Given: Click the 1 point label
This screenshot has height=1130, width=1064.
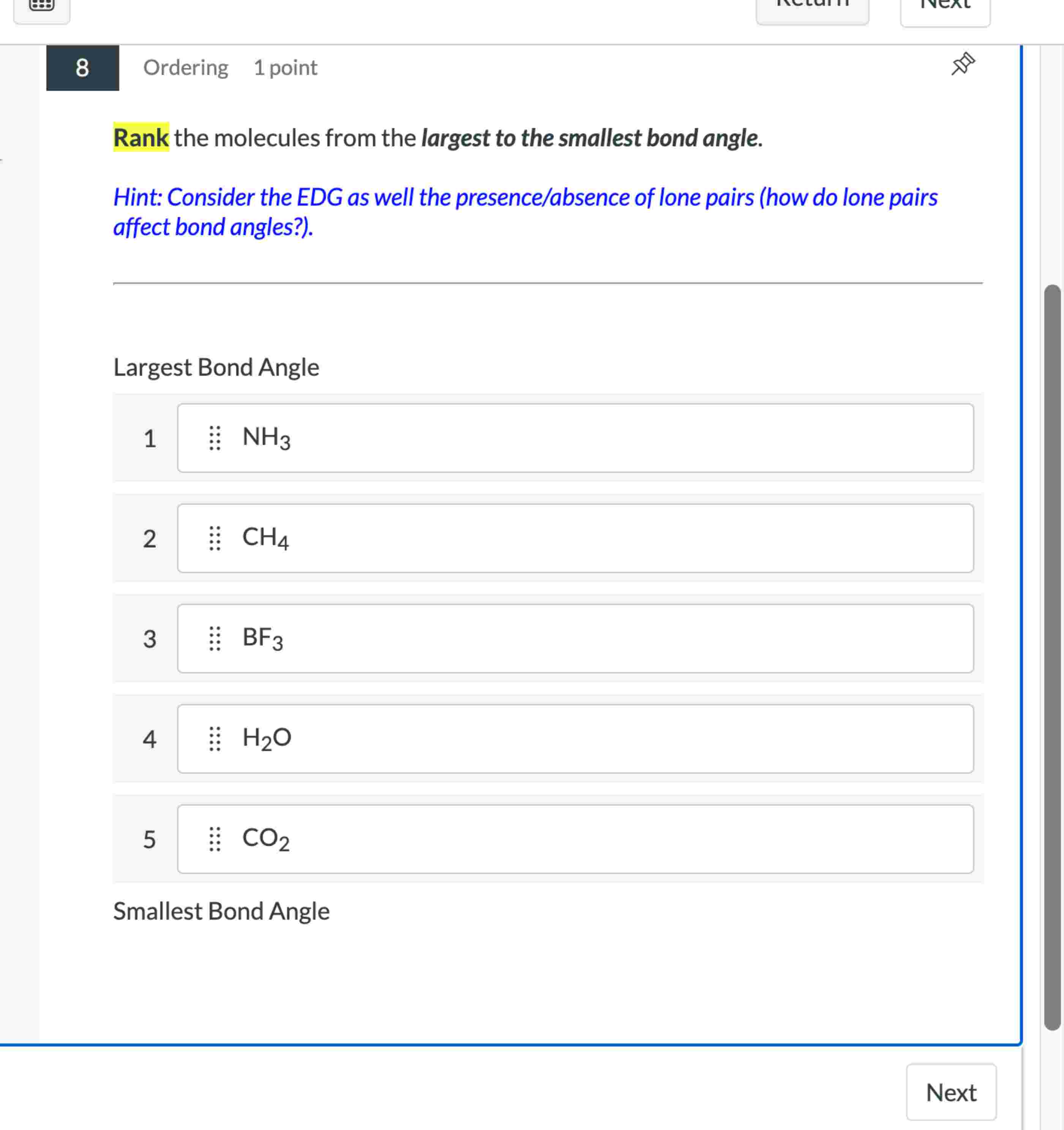Looking at the screenshot, I should coord(285,68).
